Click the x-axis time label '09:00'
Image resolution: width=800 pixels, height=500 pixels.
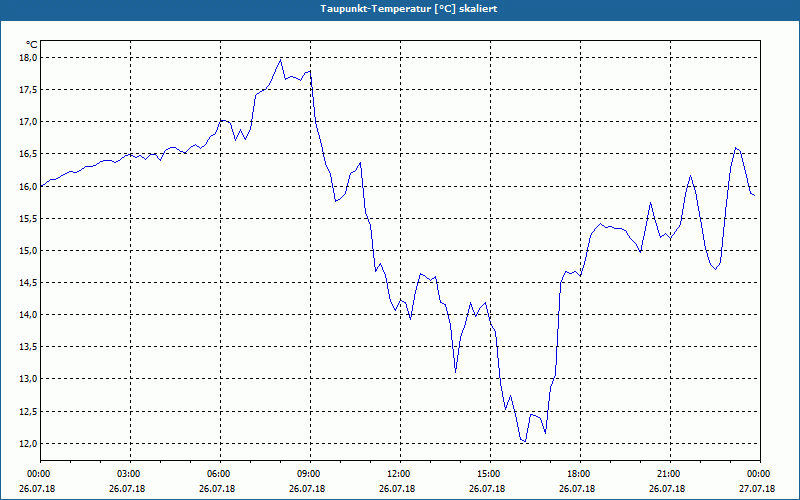coord(311,474)
